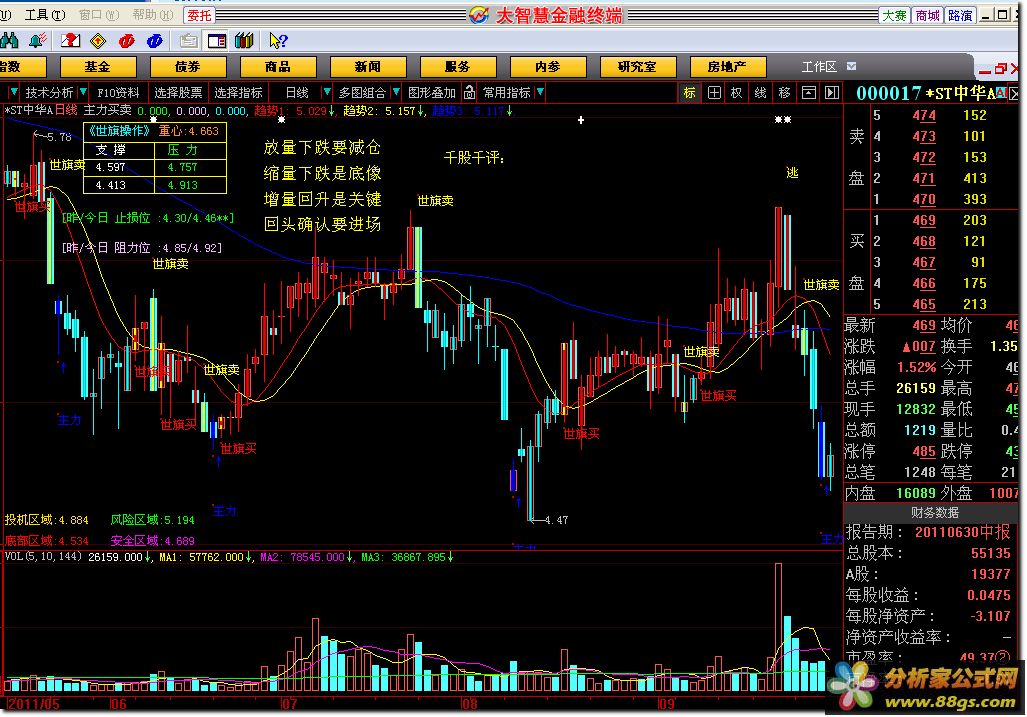The width and height of the screenshot is (1027, 717).
Task: Toggle the side panel layout icon
Action: 217,41
